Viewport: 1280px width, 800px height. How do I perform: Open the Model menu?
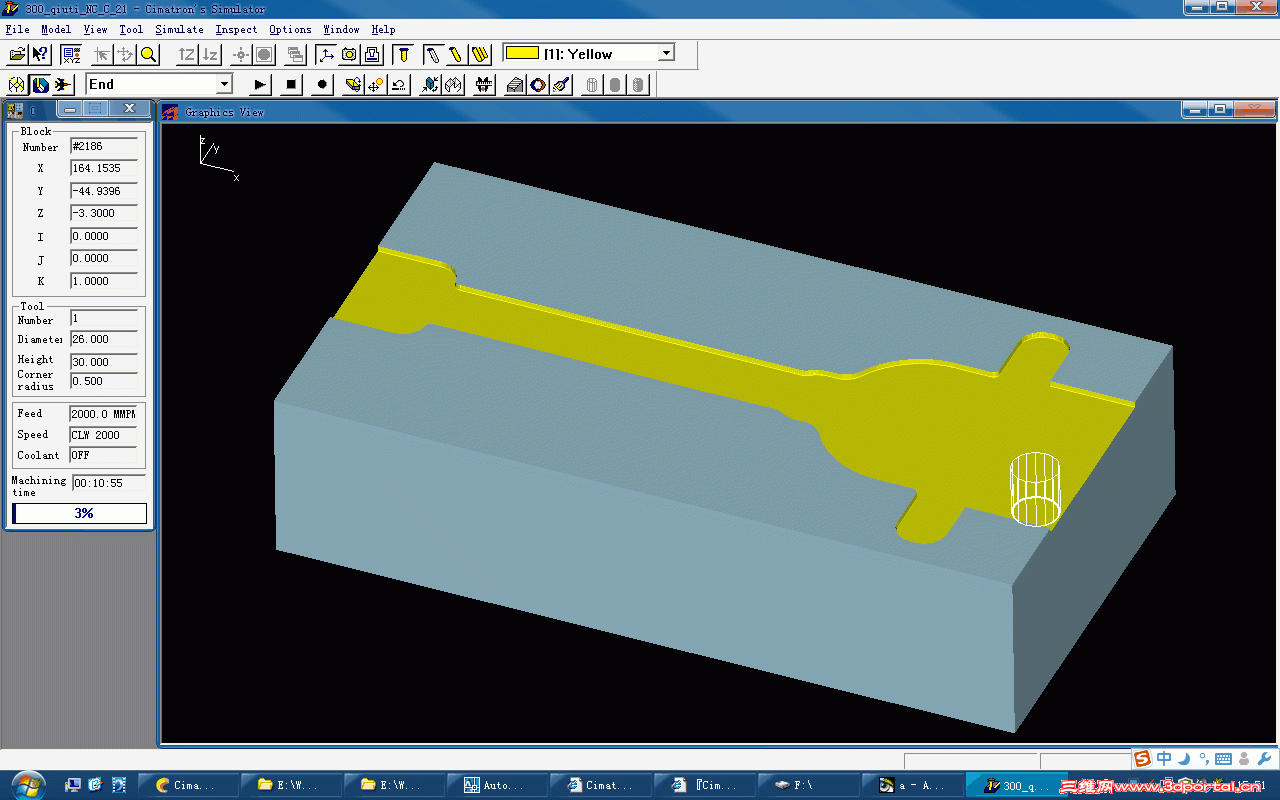tap(56, 30)
